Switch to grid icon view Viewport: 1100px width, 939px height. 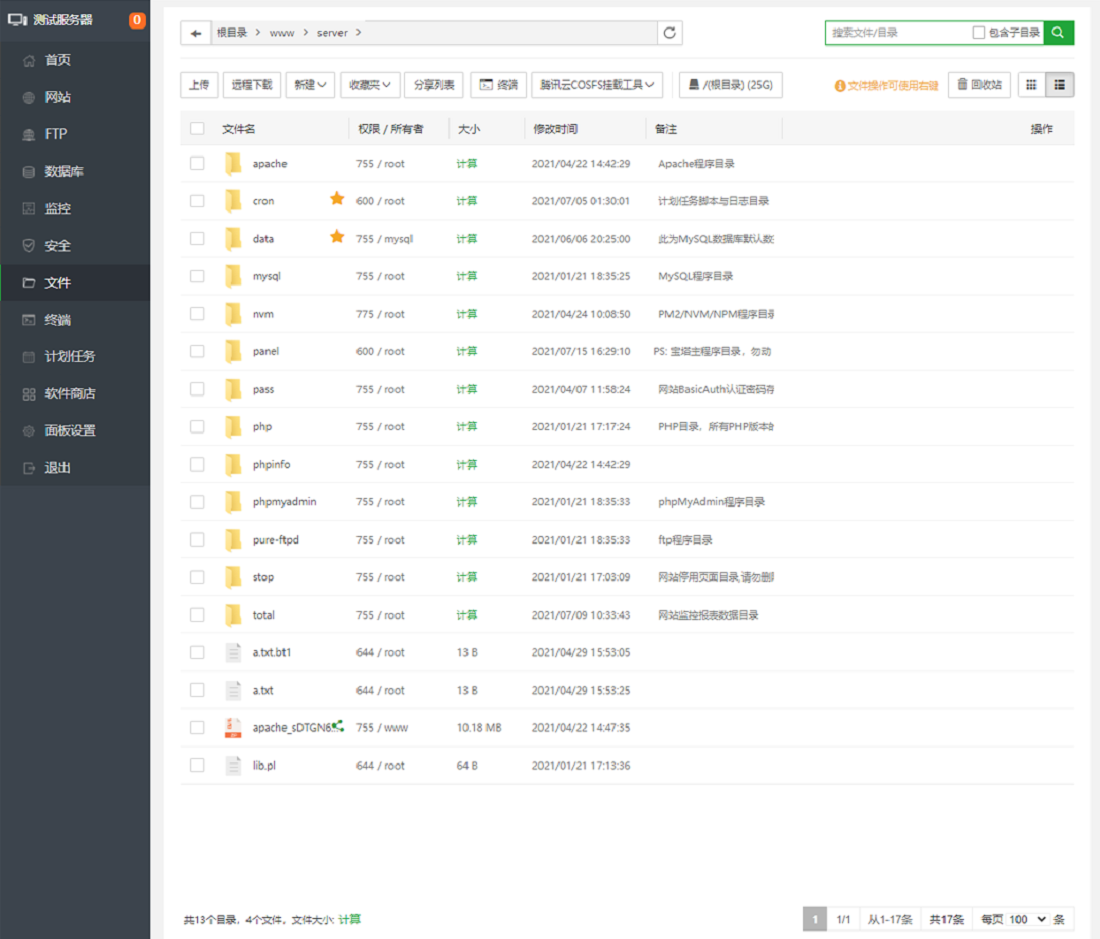tap(1031, 85)
